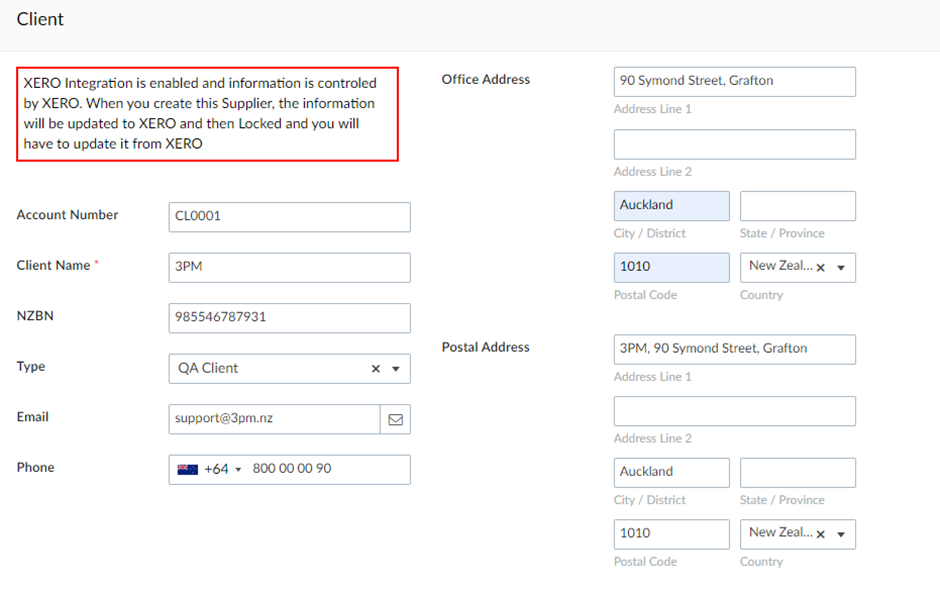
Task: Click Postal Address State / Province field
Action: coord(798,473)
